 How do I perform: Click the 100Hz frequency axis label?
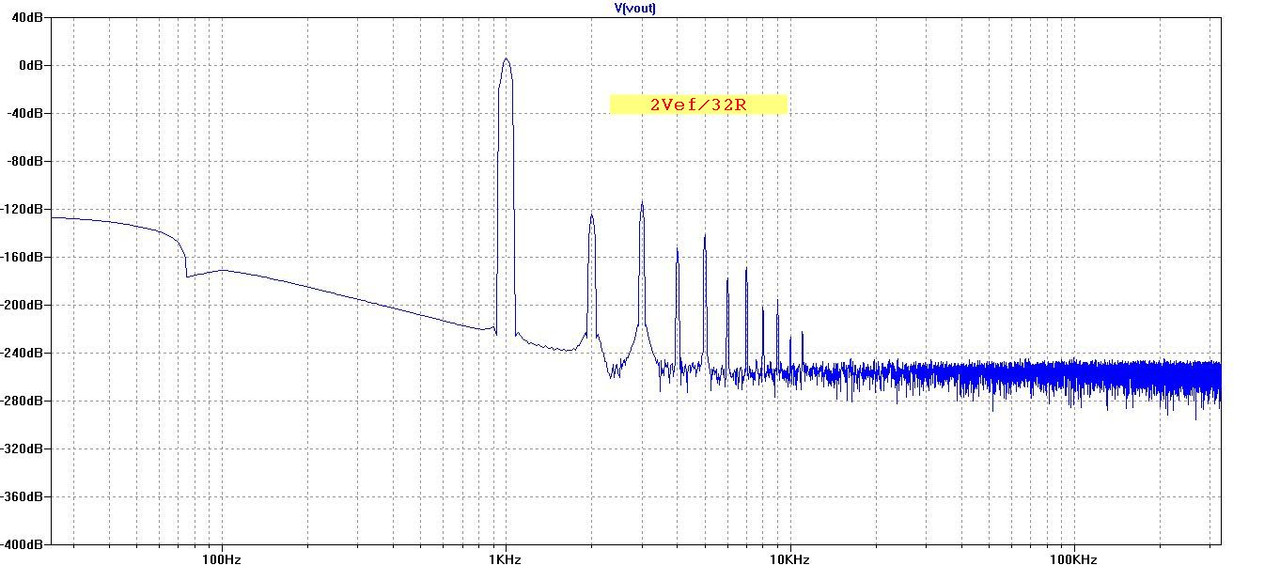click(222, 558)
